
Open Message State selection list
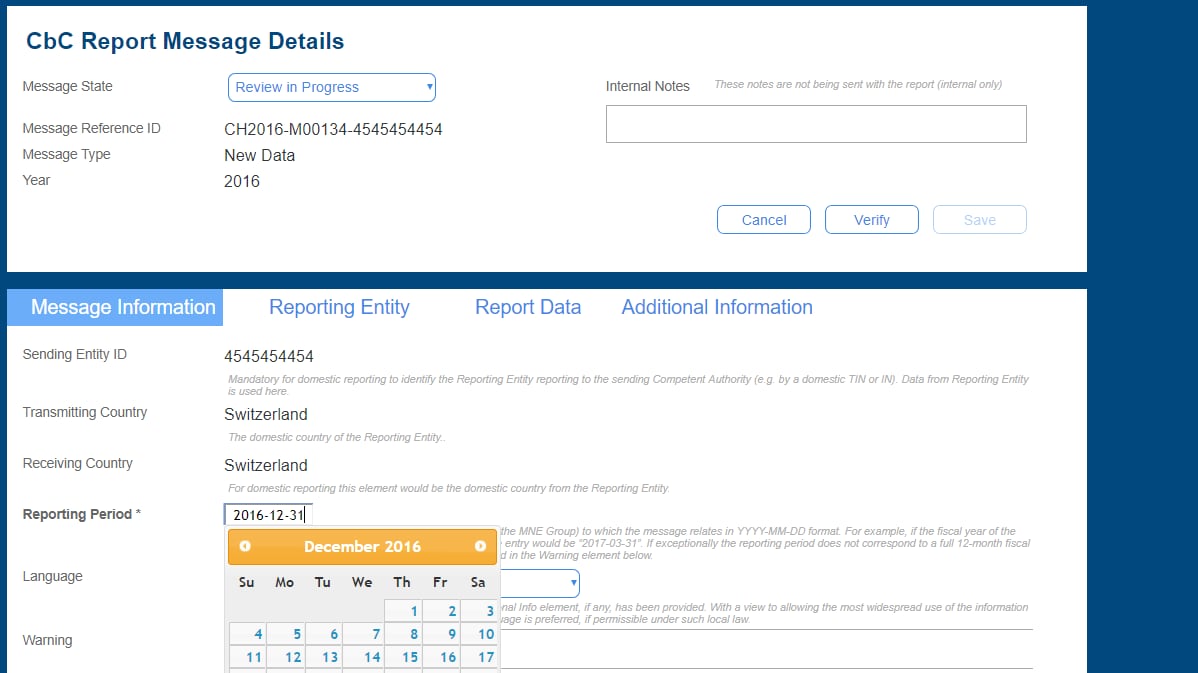tap(331, 87)
